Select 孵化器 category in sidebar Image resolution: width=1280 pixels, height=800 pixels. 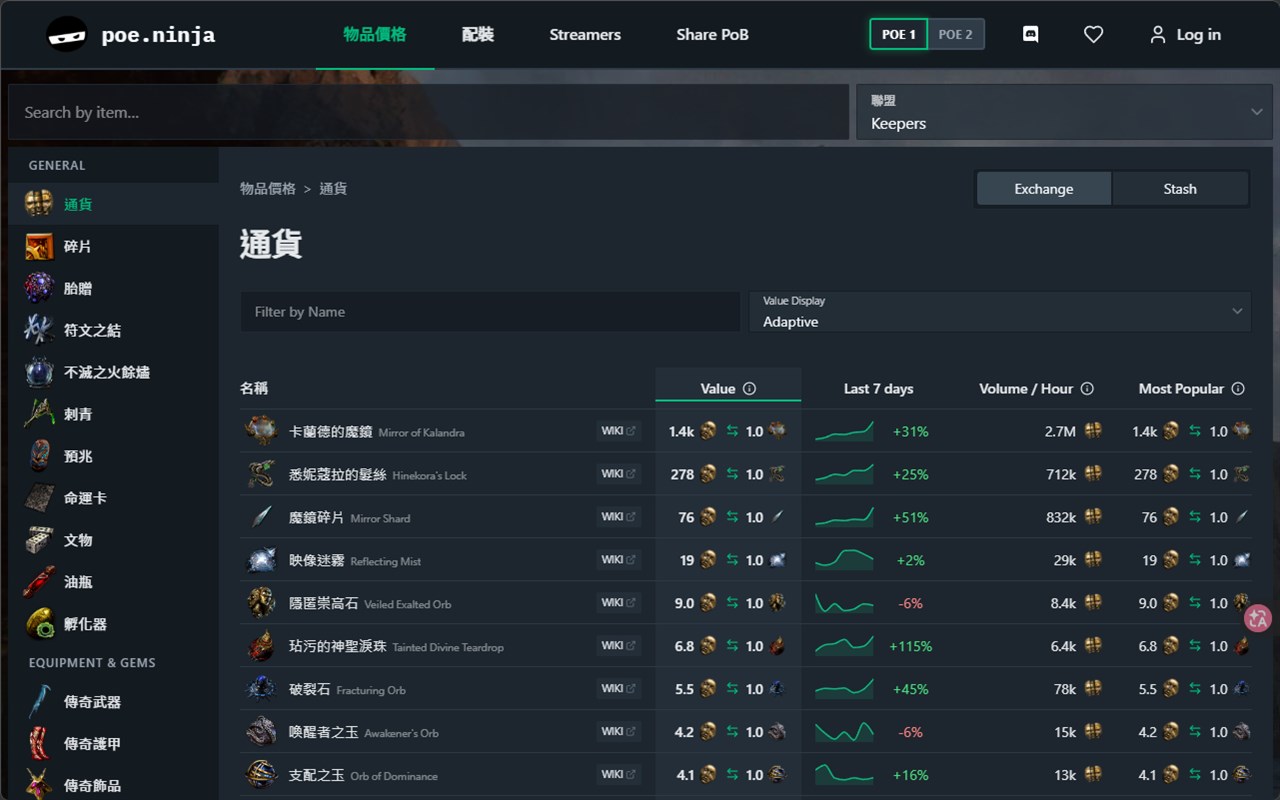(x=113, y=624)
